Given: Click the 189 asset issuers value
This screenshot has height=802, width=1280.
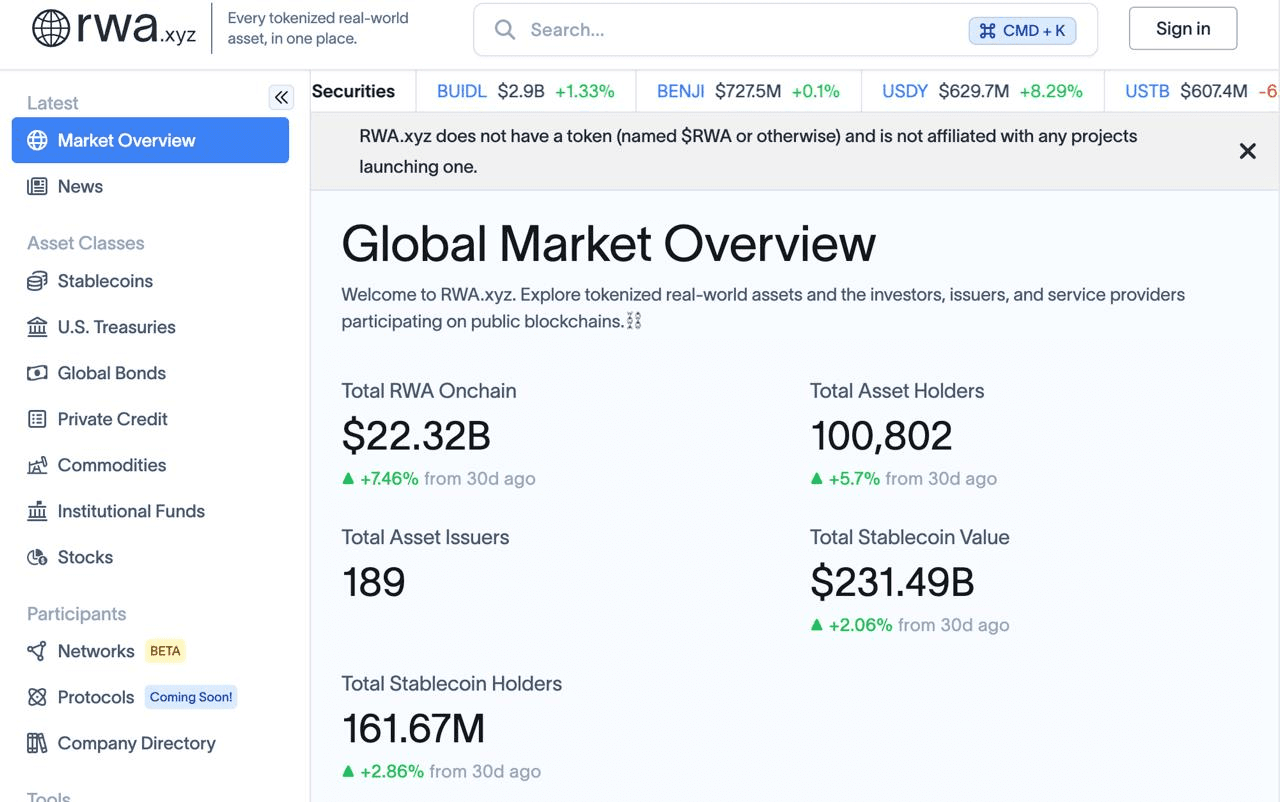Looking at the screenshot, I should 373,582.
